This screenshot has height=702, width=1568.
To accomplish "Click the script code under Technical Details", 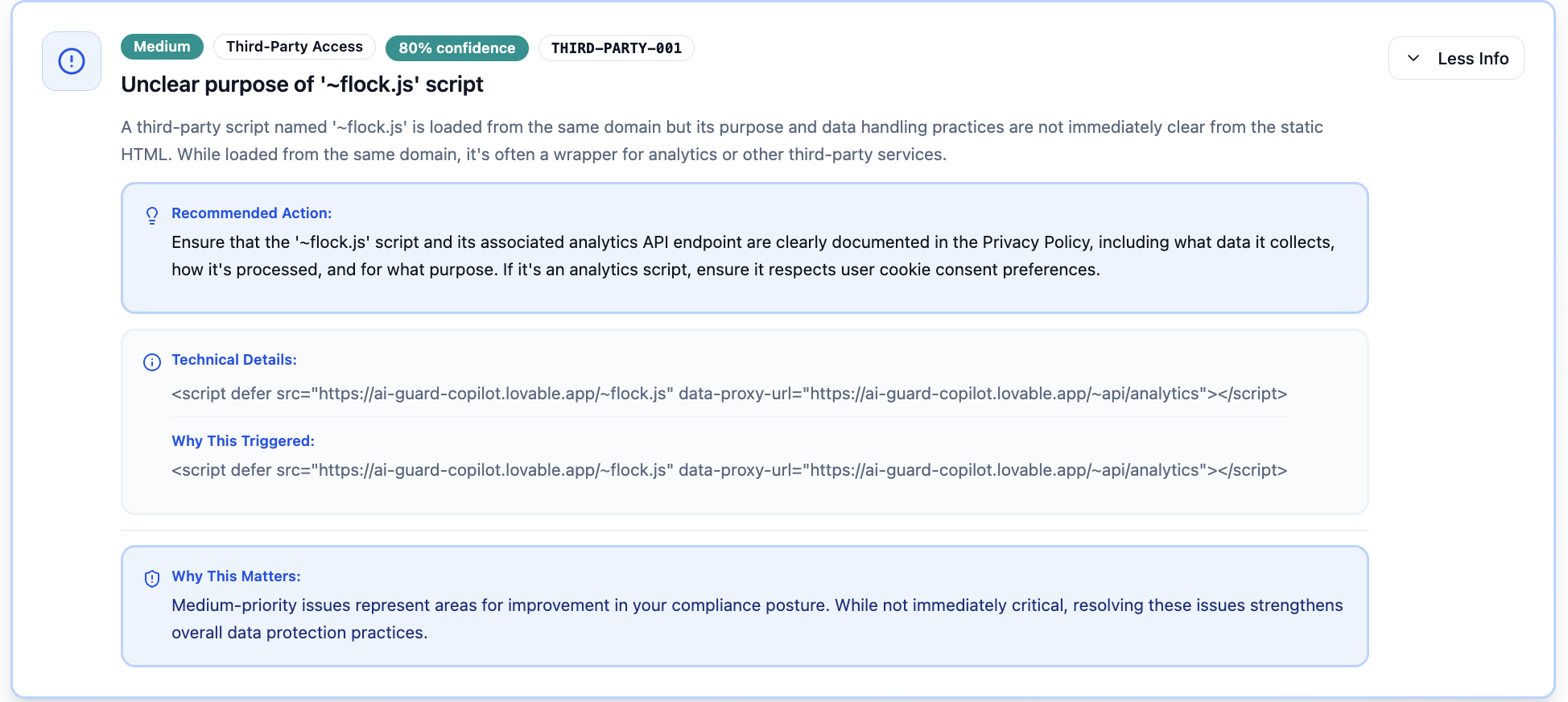I will [x=728, y=394].
